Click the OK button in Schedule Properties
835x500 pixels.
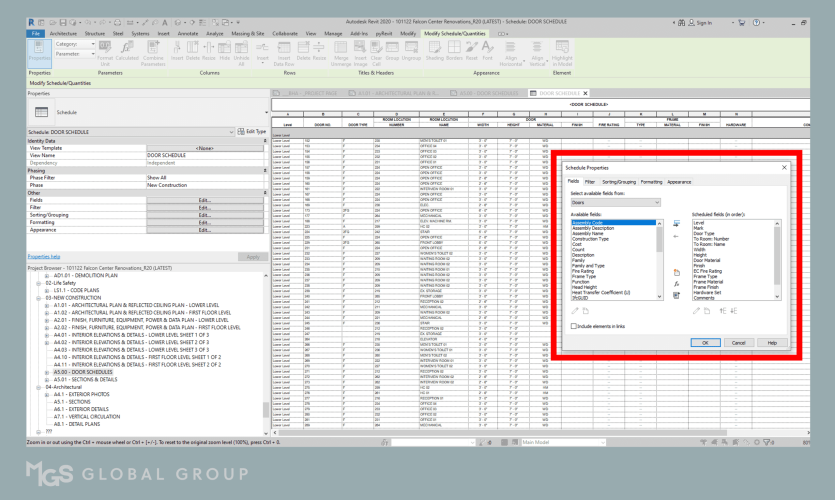(x=705, y=342)
